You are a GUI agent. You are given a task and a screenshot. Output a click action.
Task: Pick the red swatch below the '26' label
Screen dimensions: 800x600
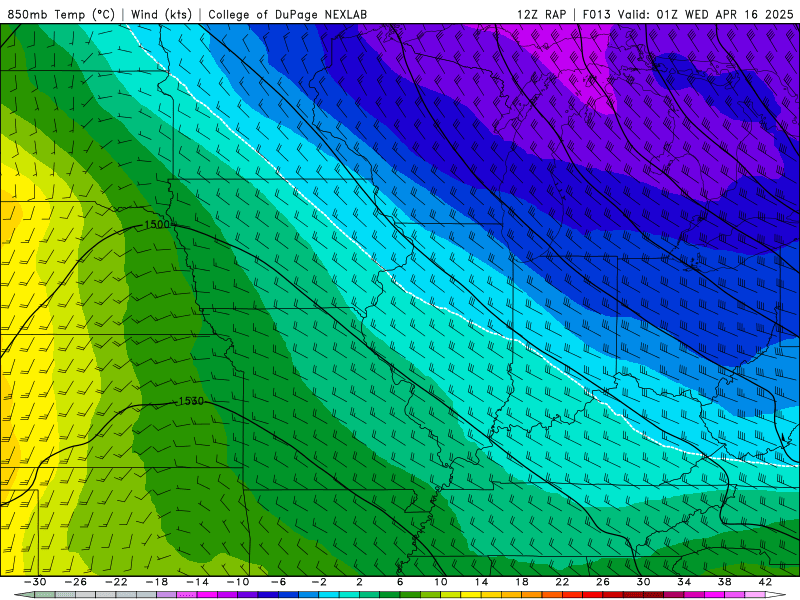(x=592, y=595)
